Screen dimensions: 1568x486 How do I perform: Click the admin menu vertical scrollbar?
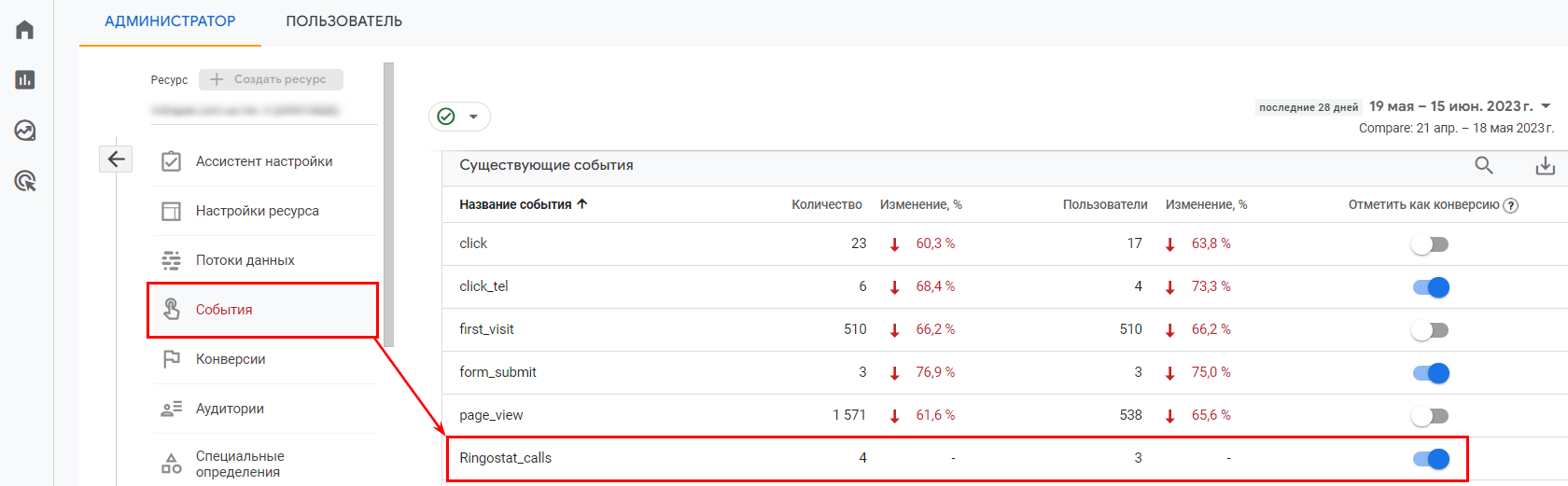[x=388, y=204]
